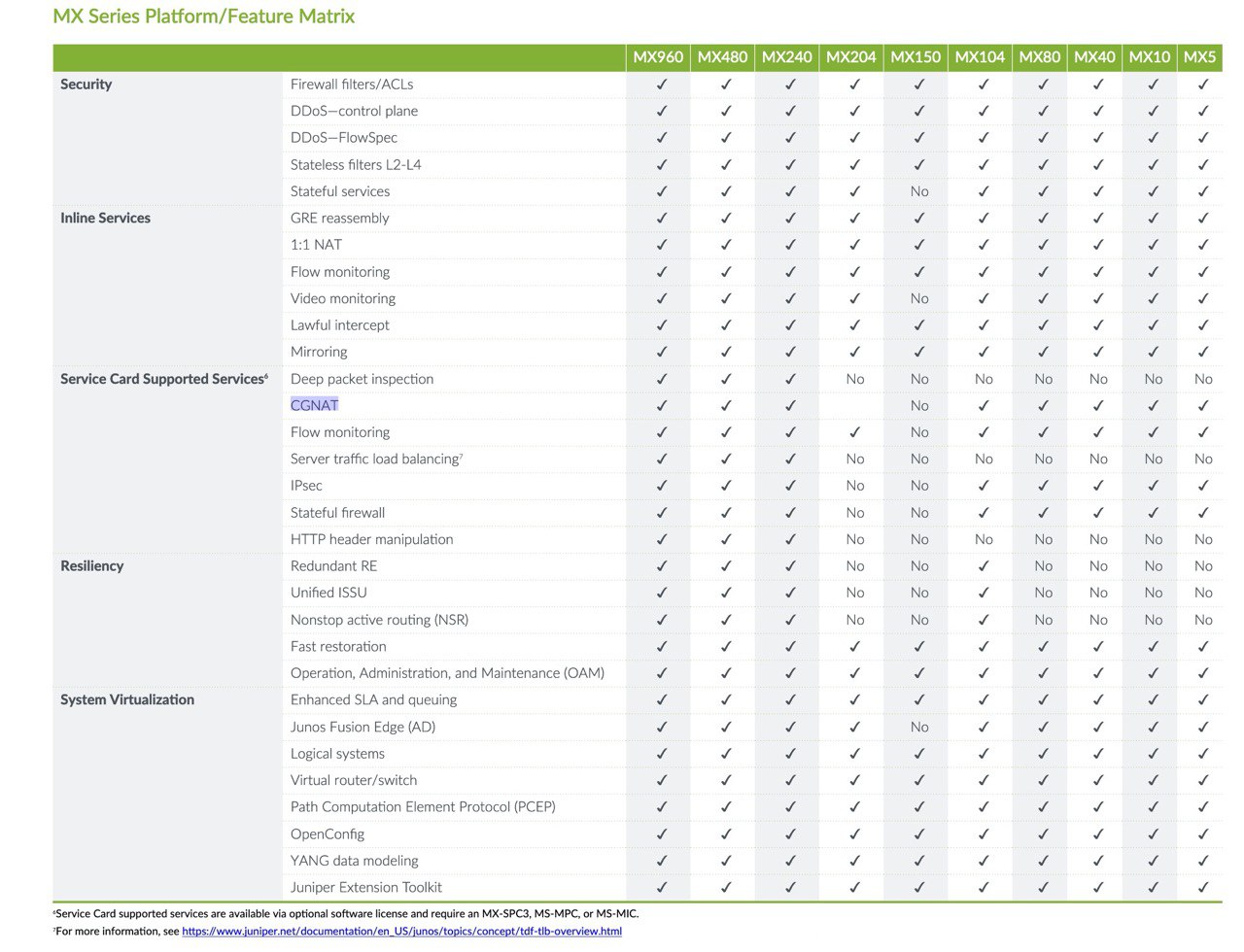Click the GRE reassembly row label

[x=339, y=218]
